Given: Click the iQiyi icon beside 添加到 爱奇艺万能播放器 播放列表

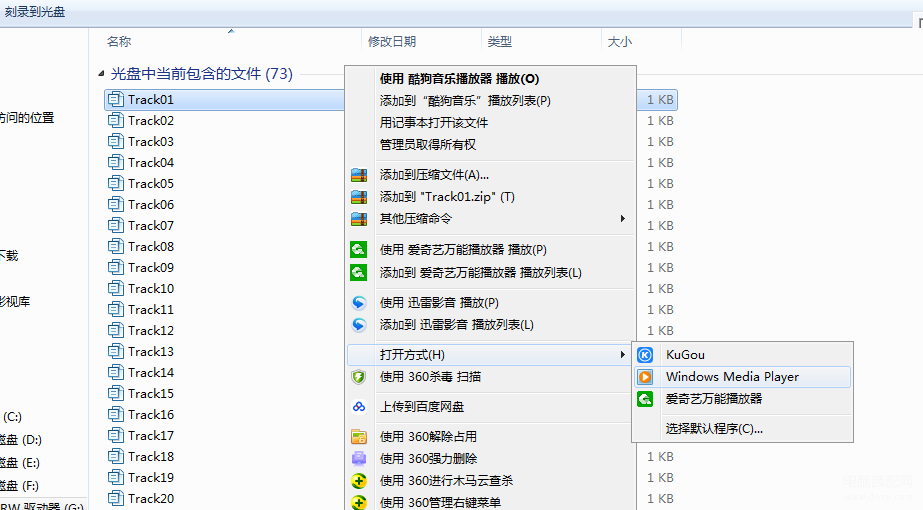Looking at the screenshot, I should 358,273.
